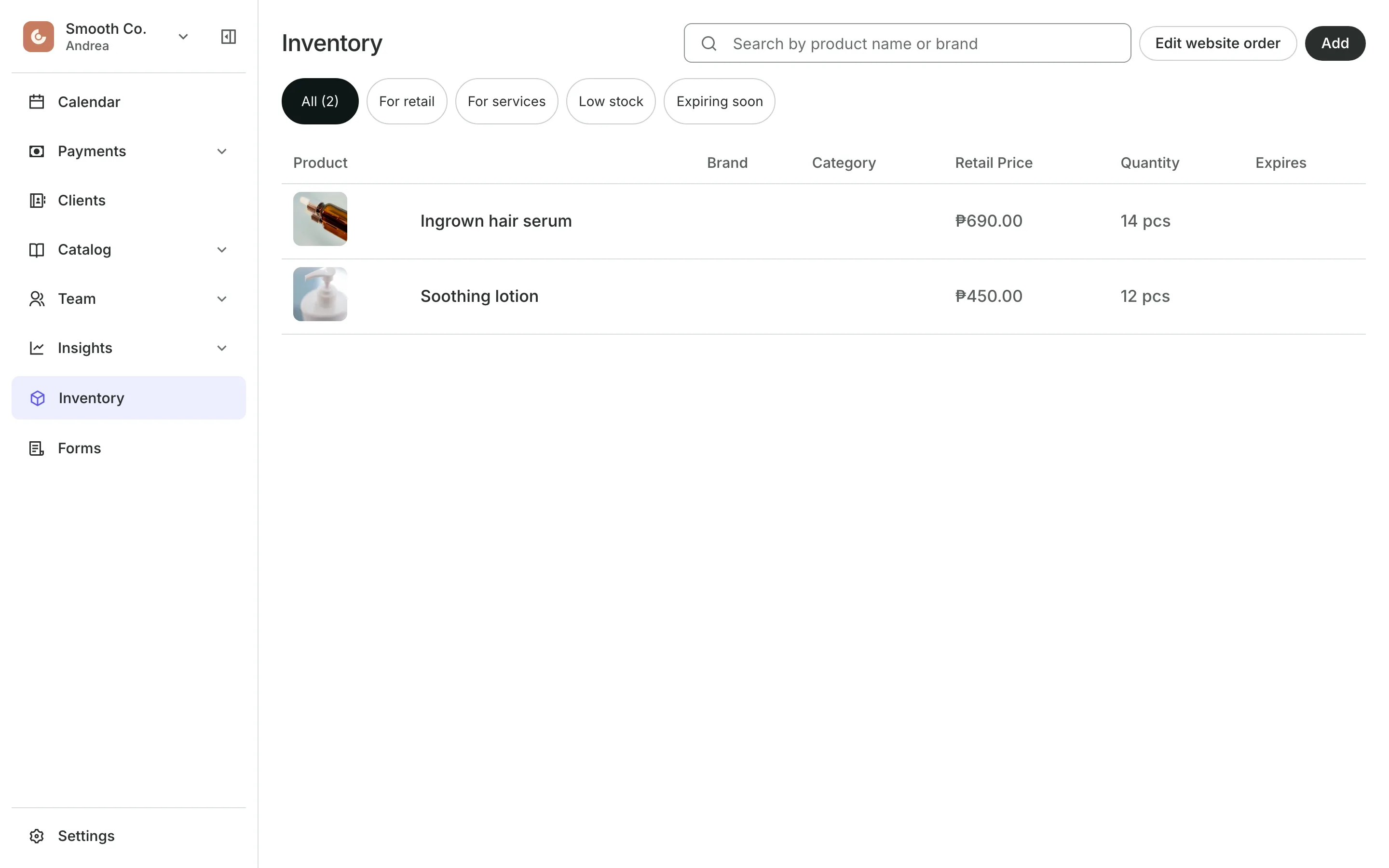
Task: Click the Settings gear icon
Action: [x=37, y=837]
